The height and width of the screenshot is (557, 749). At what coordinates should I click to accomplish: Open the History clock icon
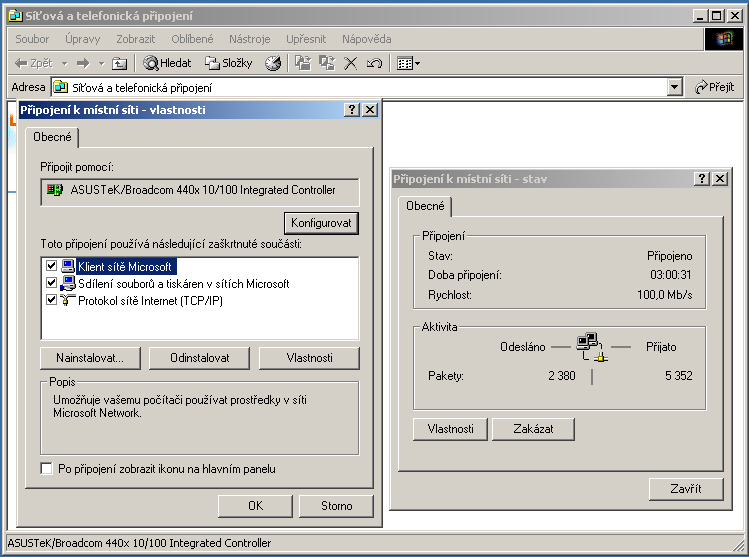pyautogui.click(x=273, y=63)
